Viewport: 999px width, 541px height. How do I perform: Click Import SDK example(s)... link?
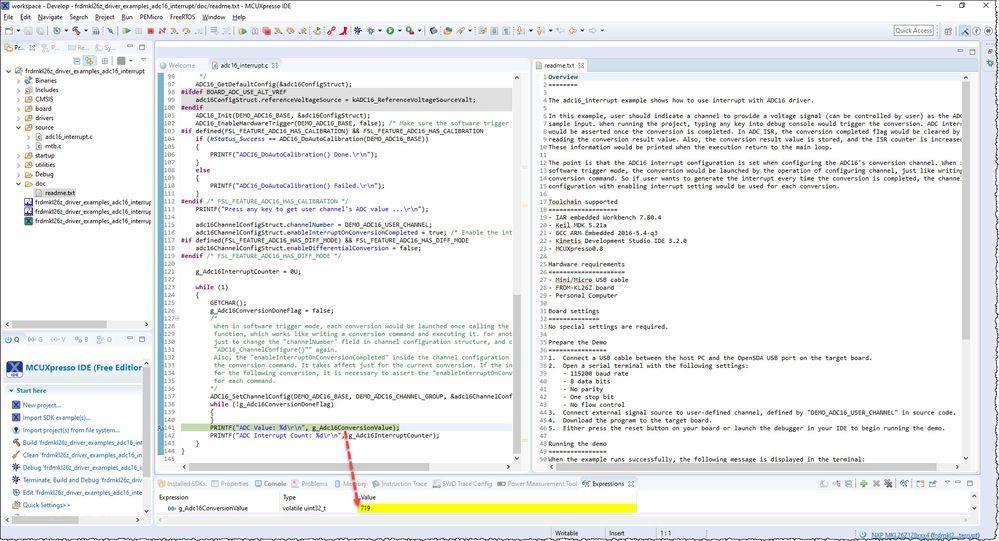coord(57,417)
